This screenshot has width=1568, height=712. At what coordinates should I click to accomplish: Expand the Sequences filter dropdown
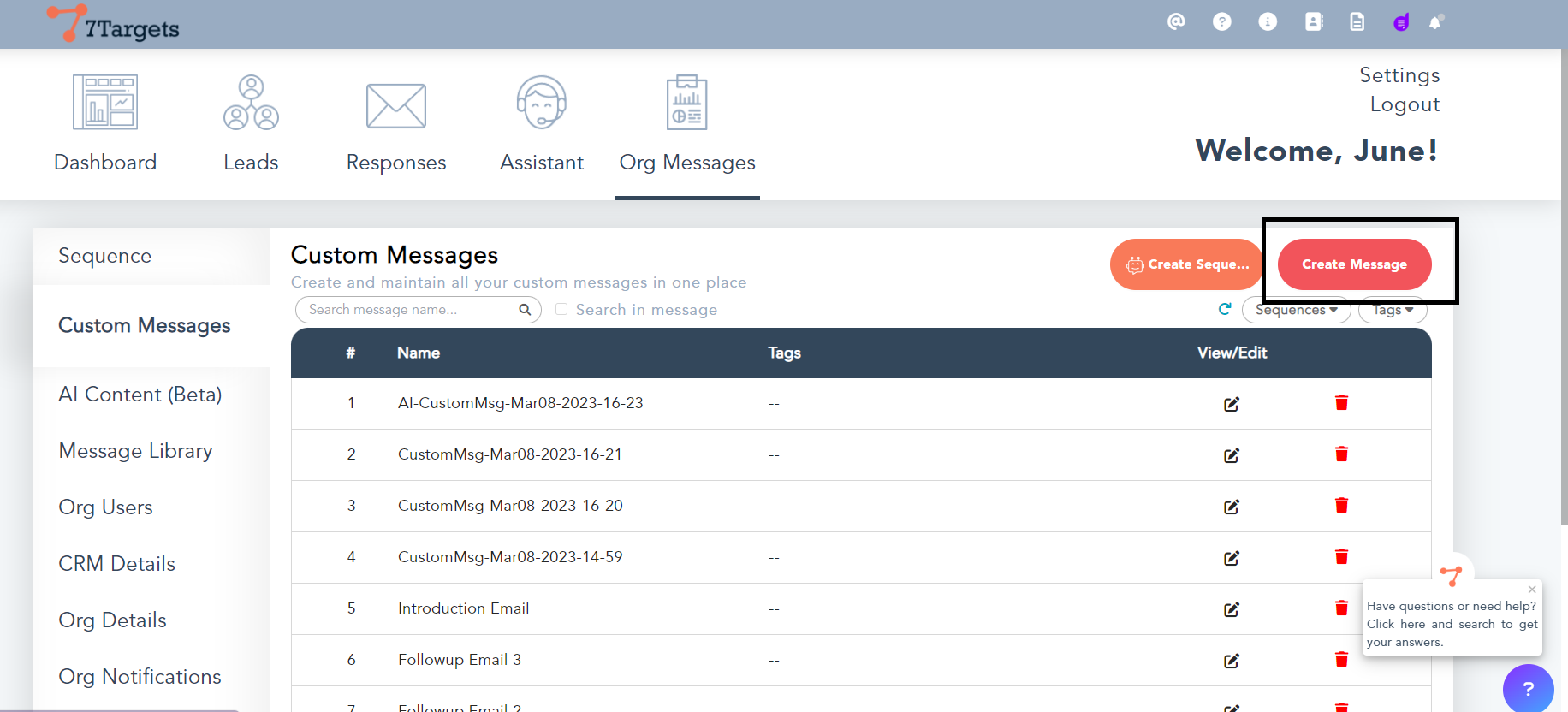(1296, 311)
